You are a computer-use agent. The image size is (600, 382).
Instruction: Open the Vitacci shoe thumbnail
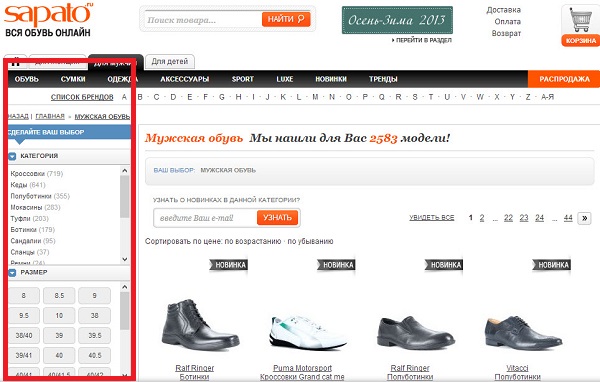pyautogui.click(x=523, y=333)
